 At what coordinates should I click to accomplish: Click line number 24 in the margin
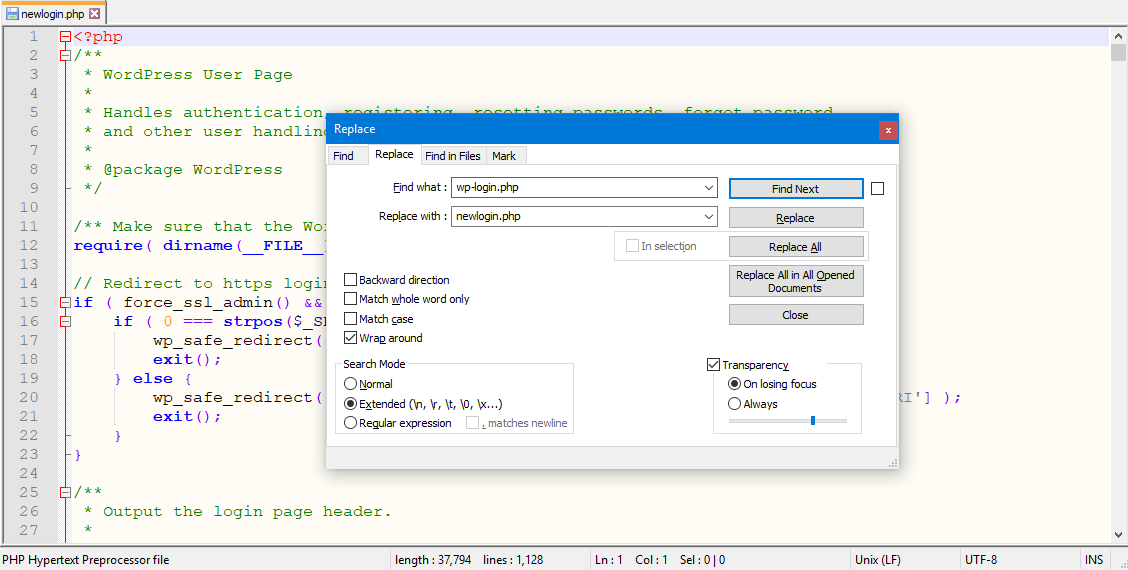pos(29,474)
